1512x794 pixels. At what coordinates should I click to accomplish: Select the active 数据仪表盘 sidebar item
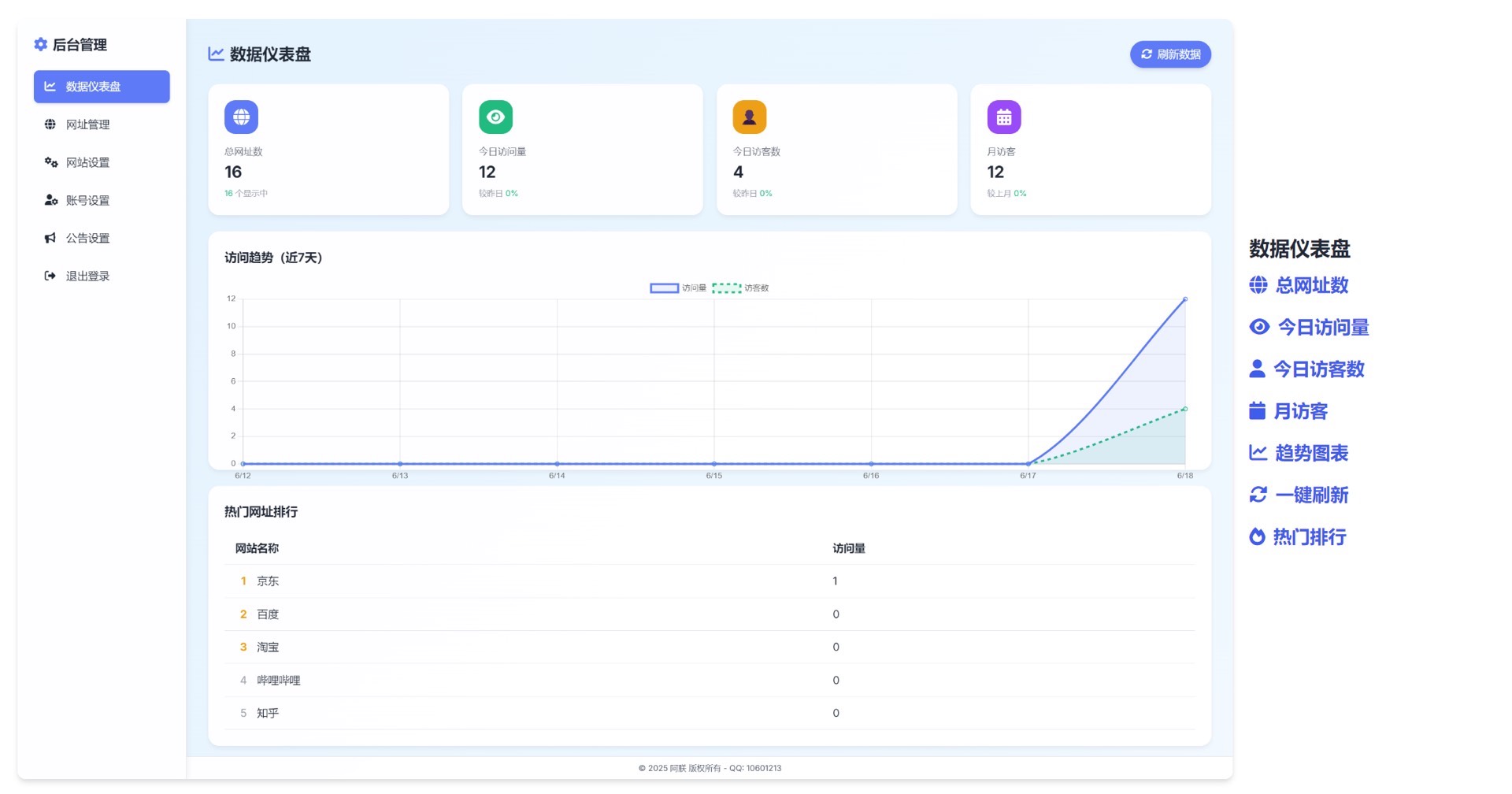click(102, 87)
